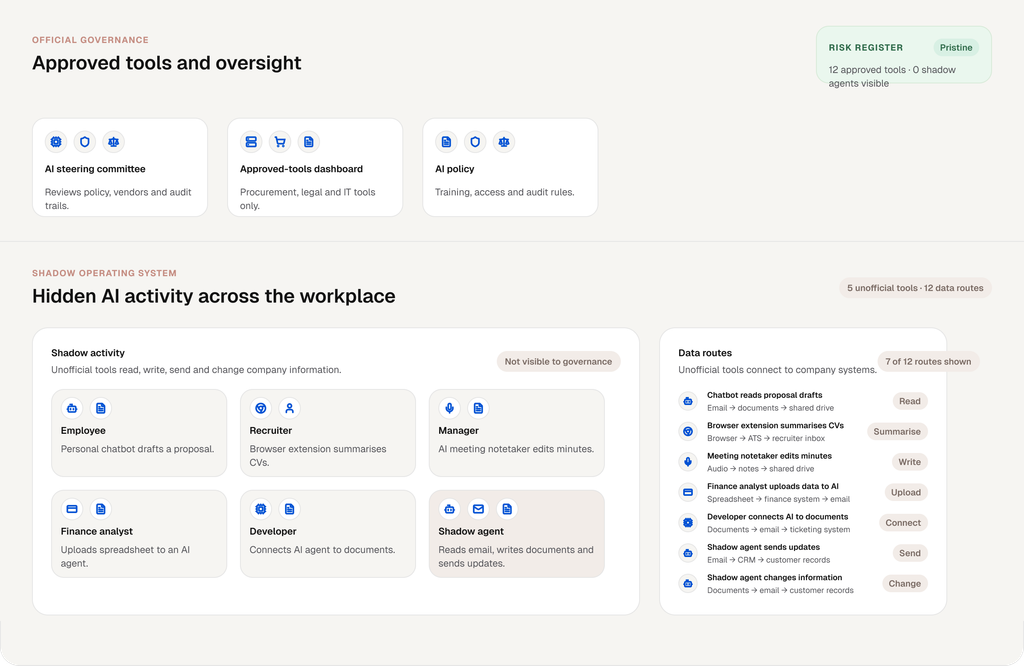
Task: Click the Connect tag
Action: 903,522
